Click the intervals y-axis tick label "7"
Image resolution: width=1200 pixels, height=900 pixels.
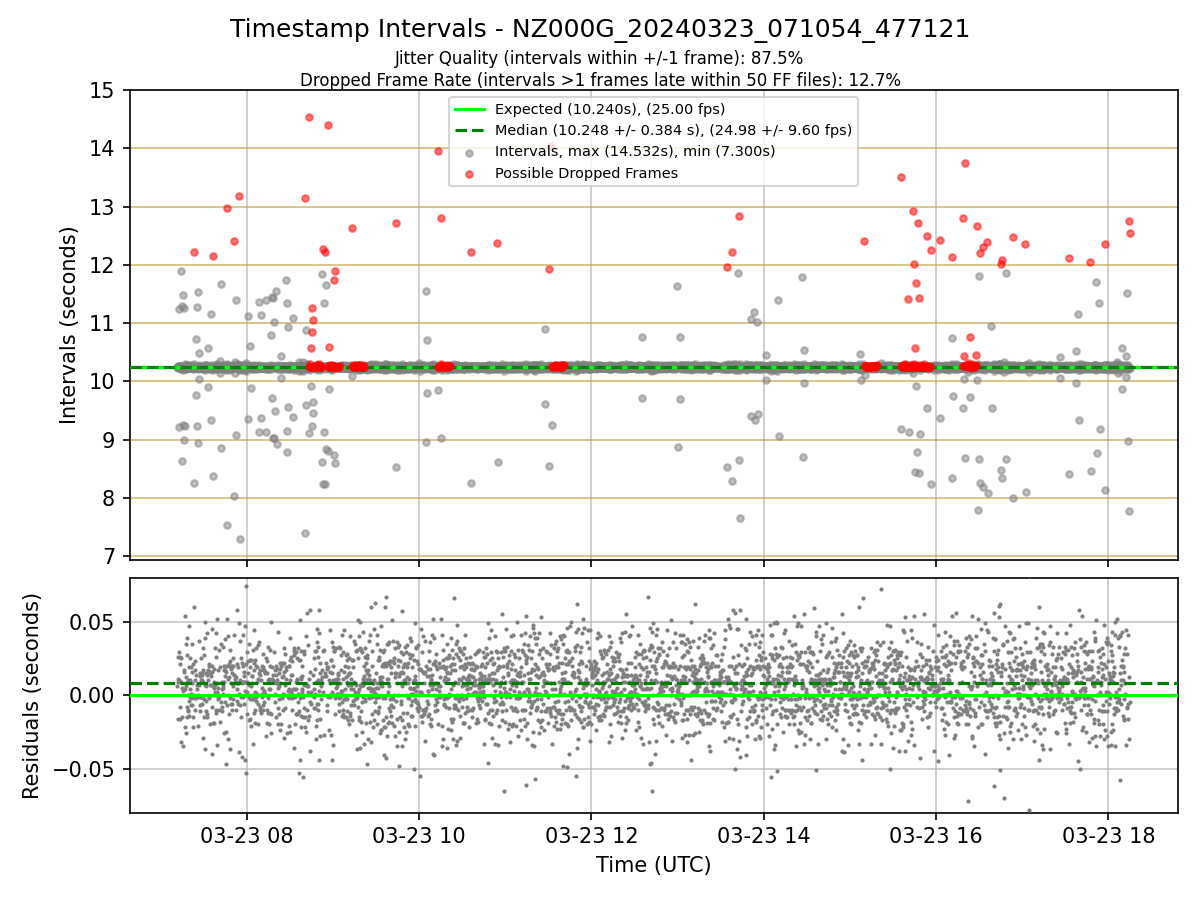coord(110,556)
